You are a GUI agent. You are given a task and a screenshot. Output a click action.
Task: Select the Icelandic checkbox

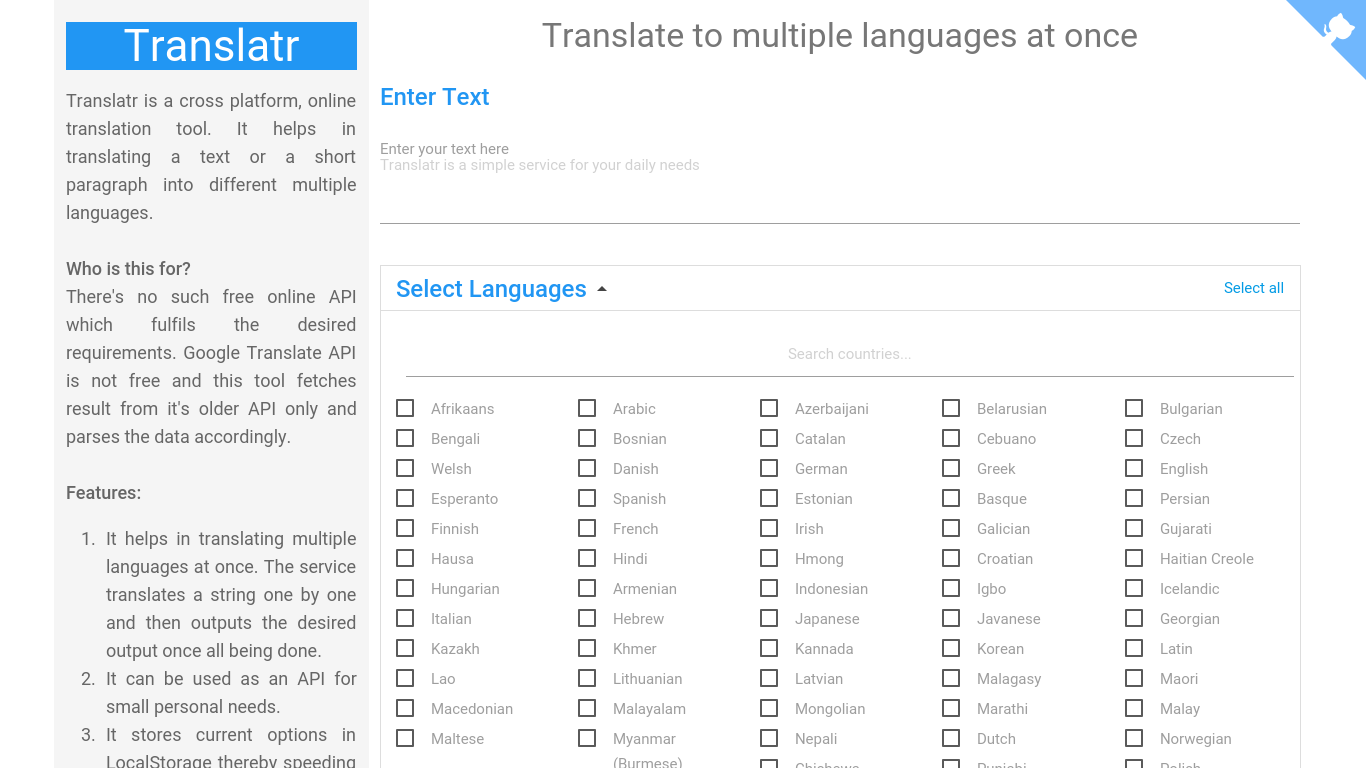click(1134, 588)
